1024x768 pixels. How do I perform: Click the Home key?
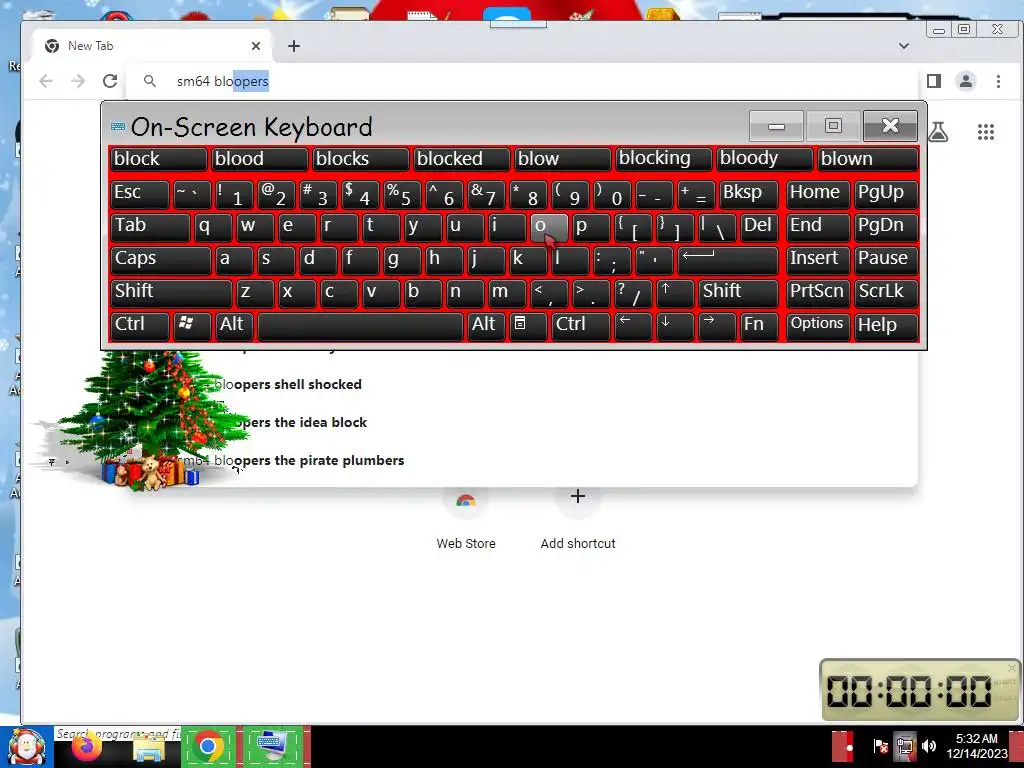[818, 193]
